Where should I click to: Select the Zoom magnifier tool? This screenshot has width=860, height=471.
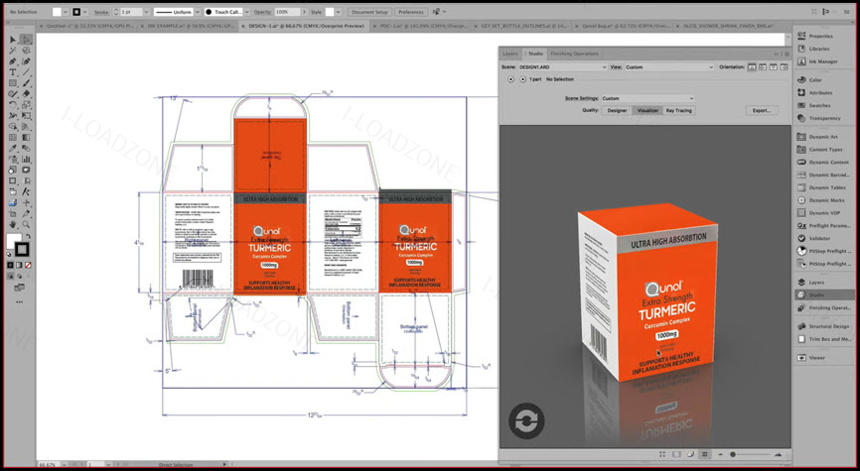coord(26,224)
